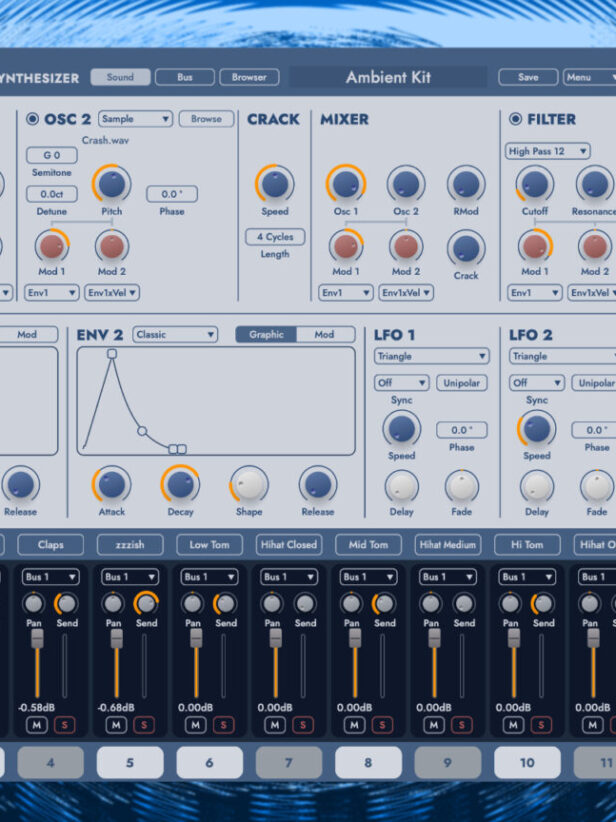Adjust the Crack Speed knob
This screenshot has width=616, height=822.
click(x=275, y=184)
